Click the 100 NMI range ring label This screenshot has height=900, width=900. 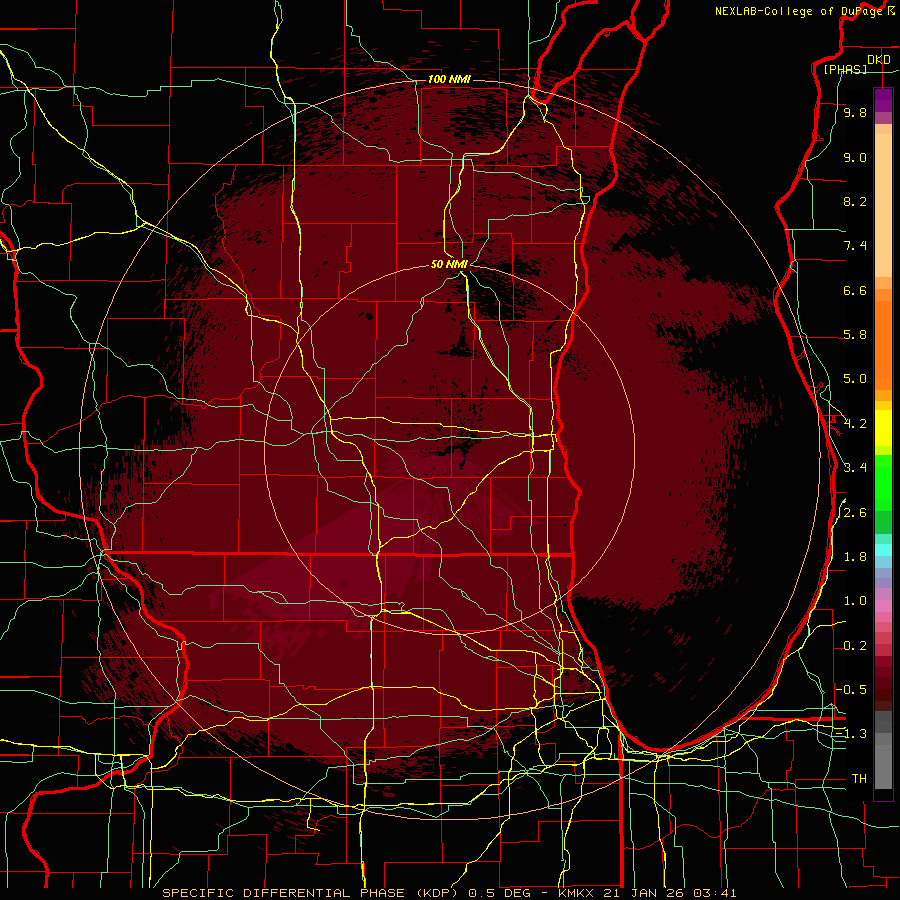(449, 79)
